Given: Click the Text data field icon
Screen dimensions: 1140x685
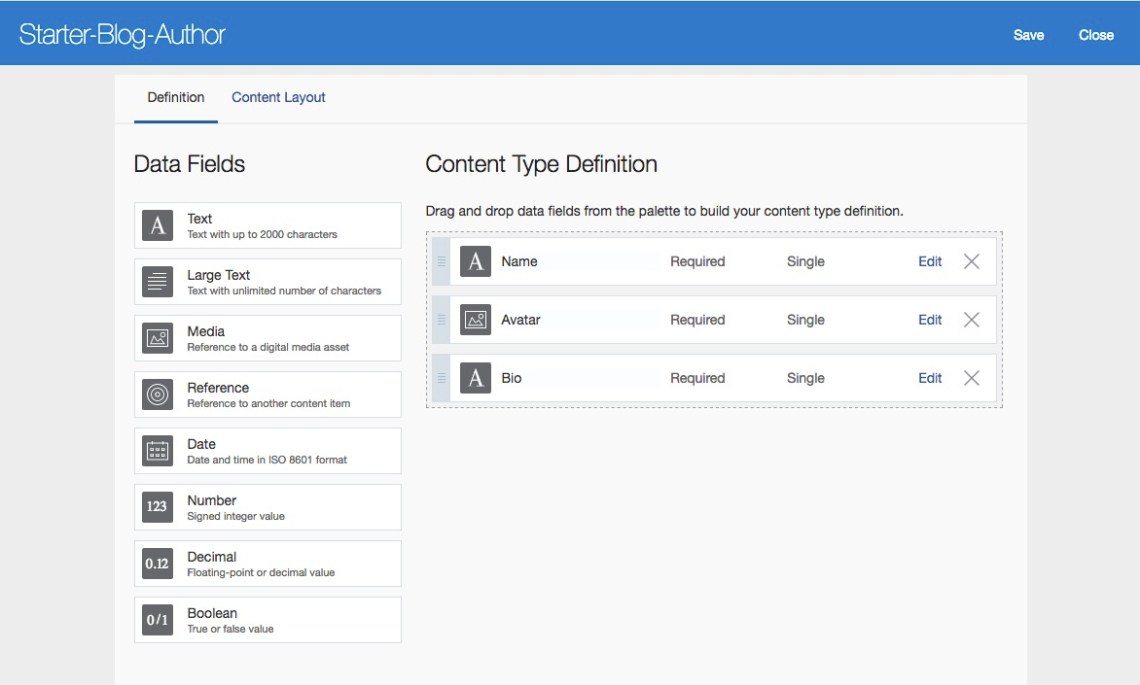Looking at the screenshot, I should 157,226.
